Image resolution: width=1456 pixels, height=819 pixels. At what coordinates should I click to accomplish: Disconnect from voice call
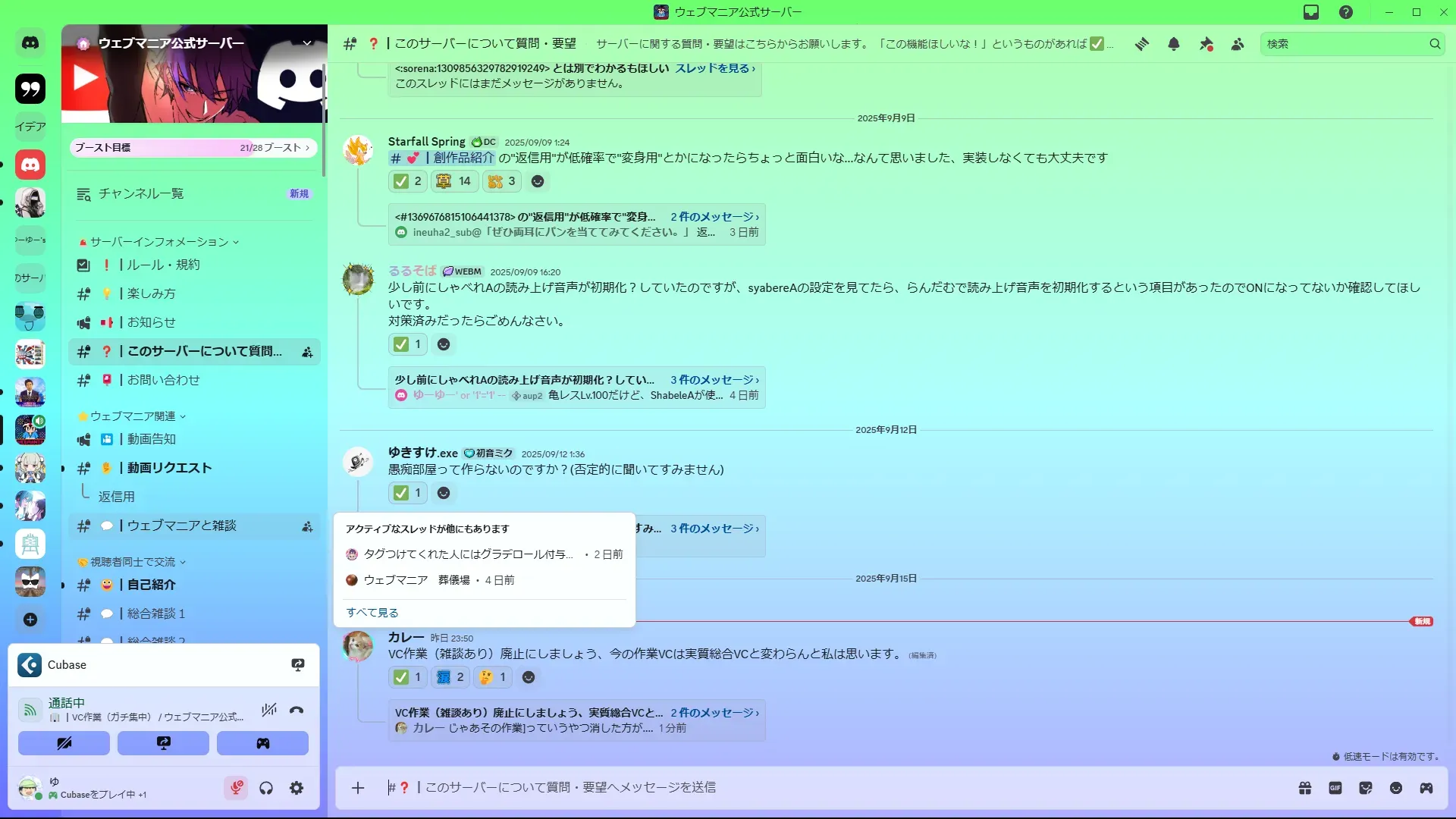(297, 711)
